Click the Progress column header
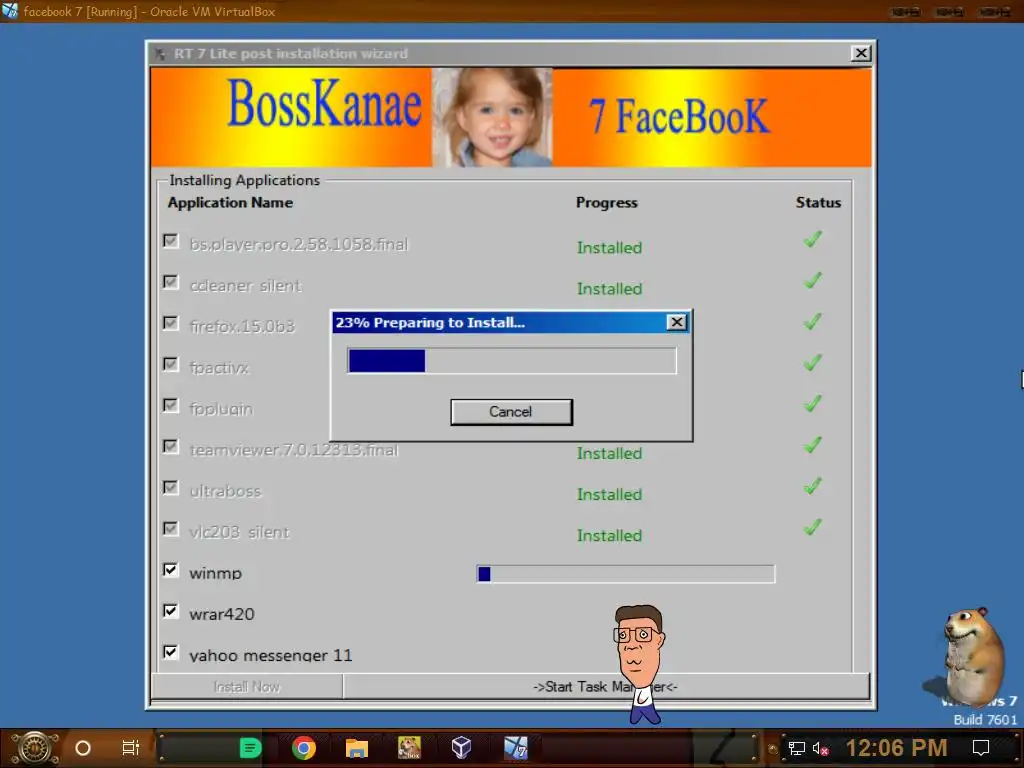This screenshot has height=768, width=1024. [607, 202]
